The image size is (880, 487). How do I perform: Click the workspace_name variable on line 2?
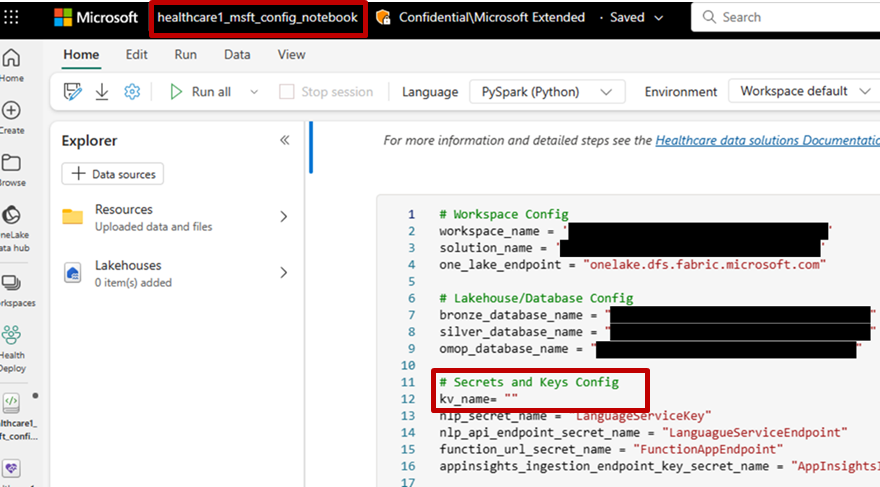489,231
